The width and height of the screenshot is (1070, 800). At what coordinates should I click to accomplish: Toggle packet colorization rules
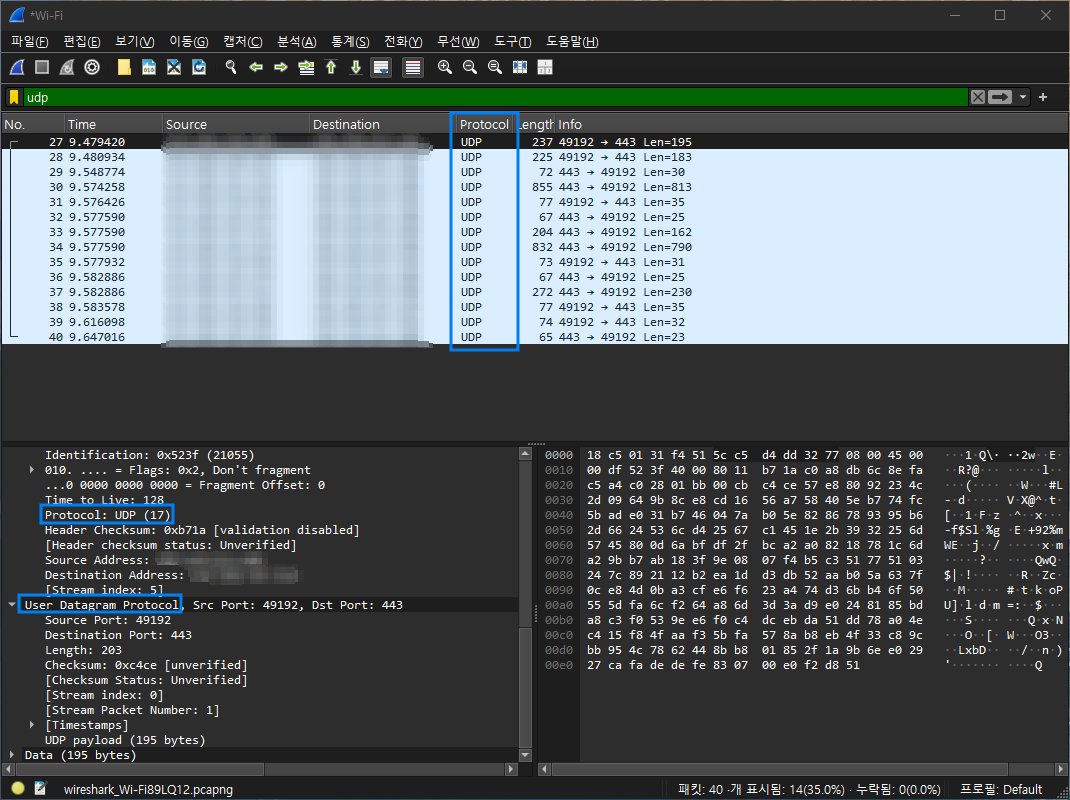(413, 67)
